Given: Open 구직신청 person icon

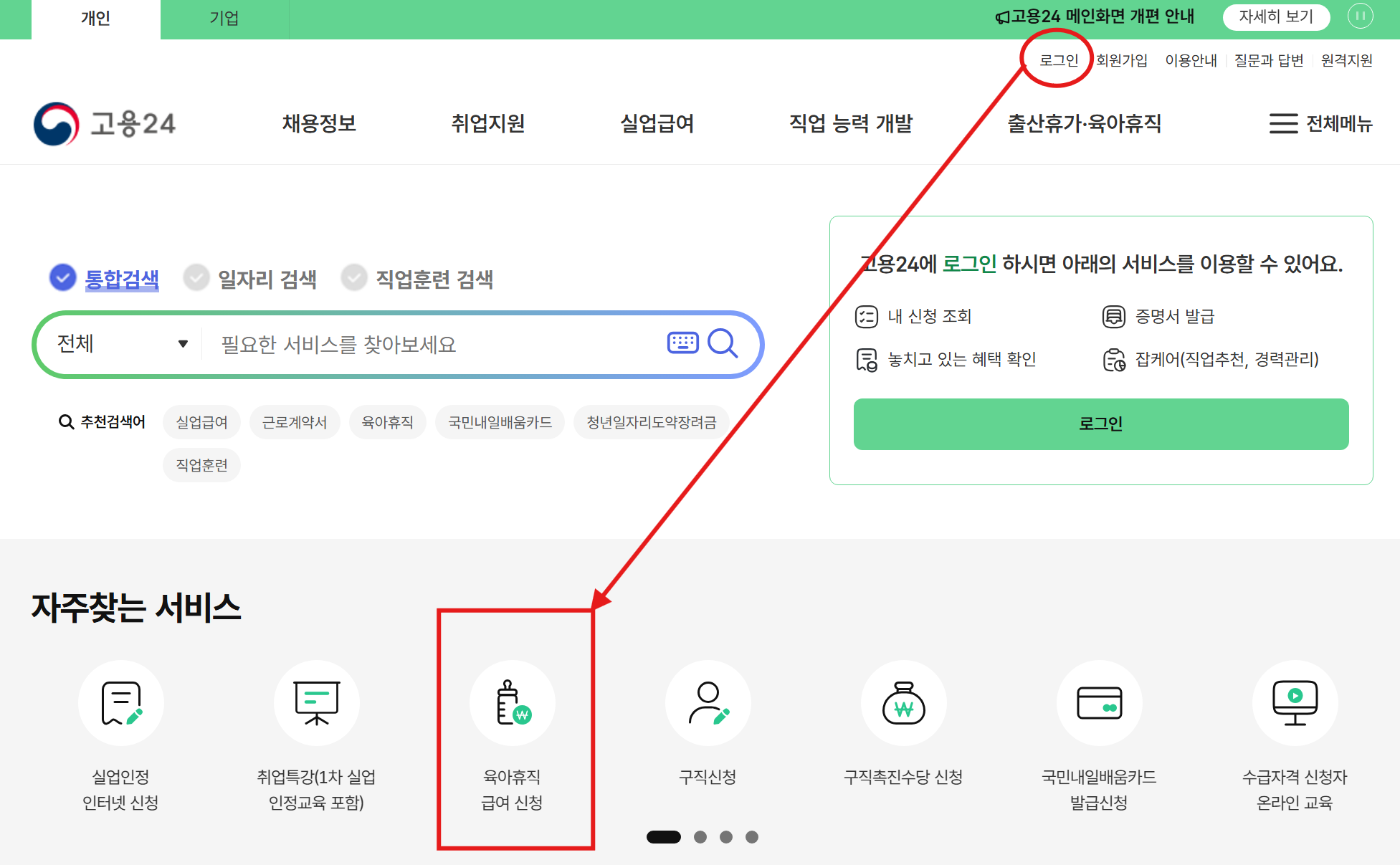Looking at the screenshot, I should click(x=708, y=703).
